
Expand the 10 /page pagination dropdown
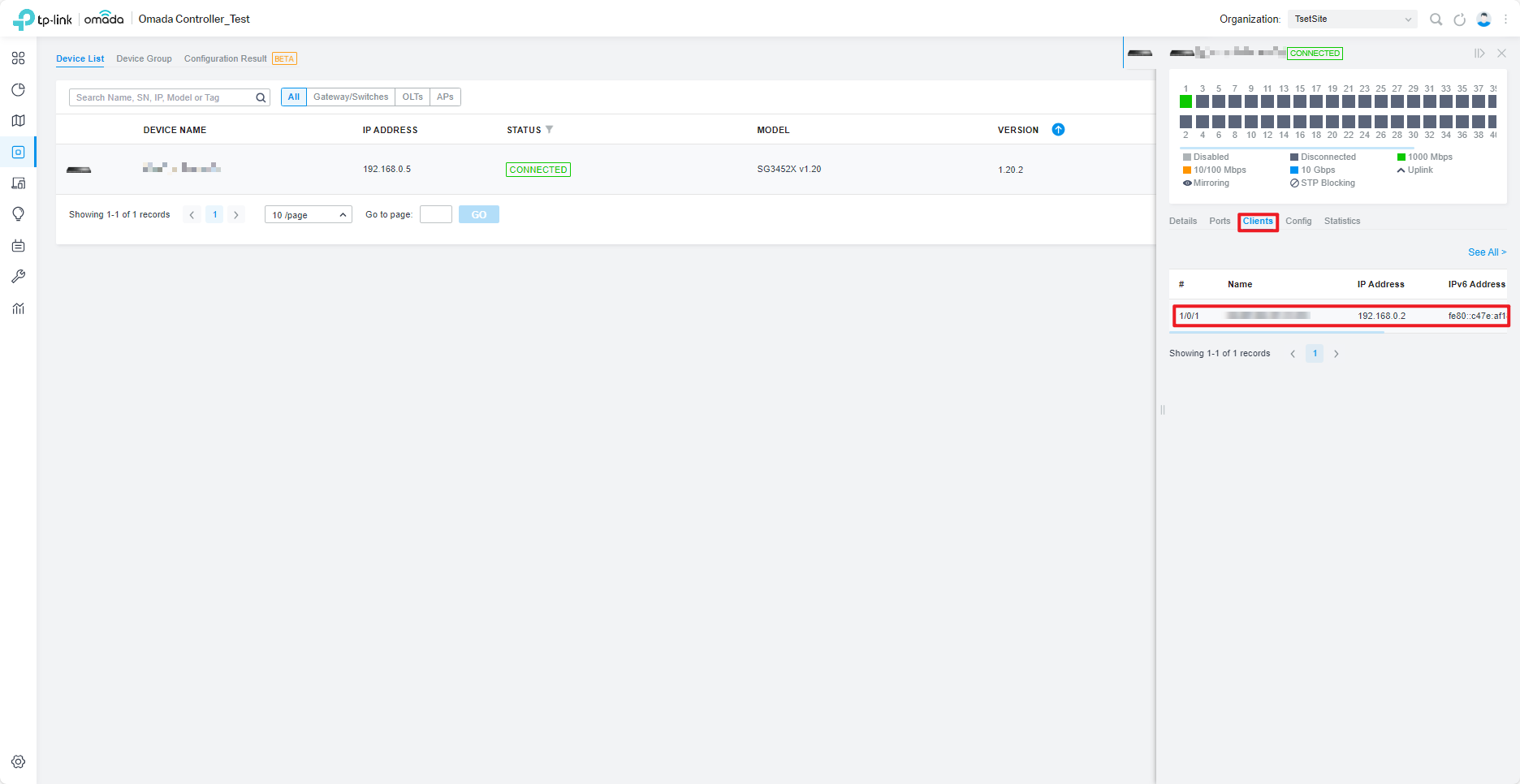[x=308, y=214]
